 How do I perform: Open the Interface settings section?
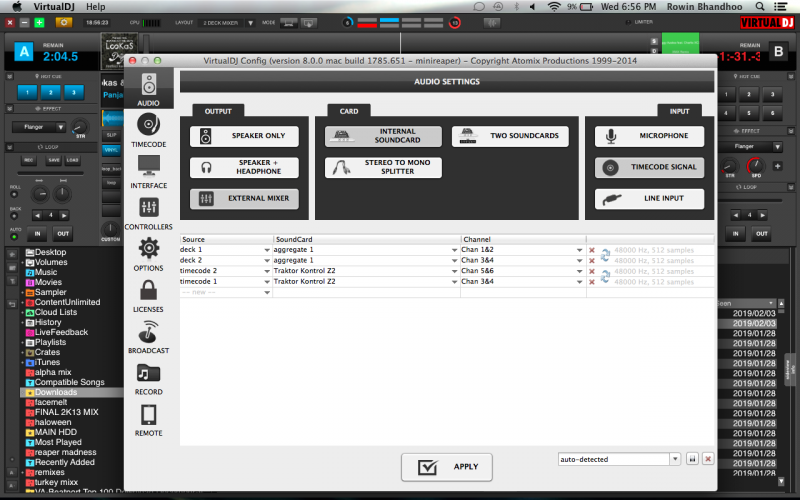[x=148, y=172]
